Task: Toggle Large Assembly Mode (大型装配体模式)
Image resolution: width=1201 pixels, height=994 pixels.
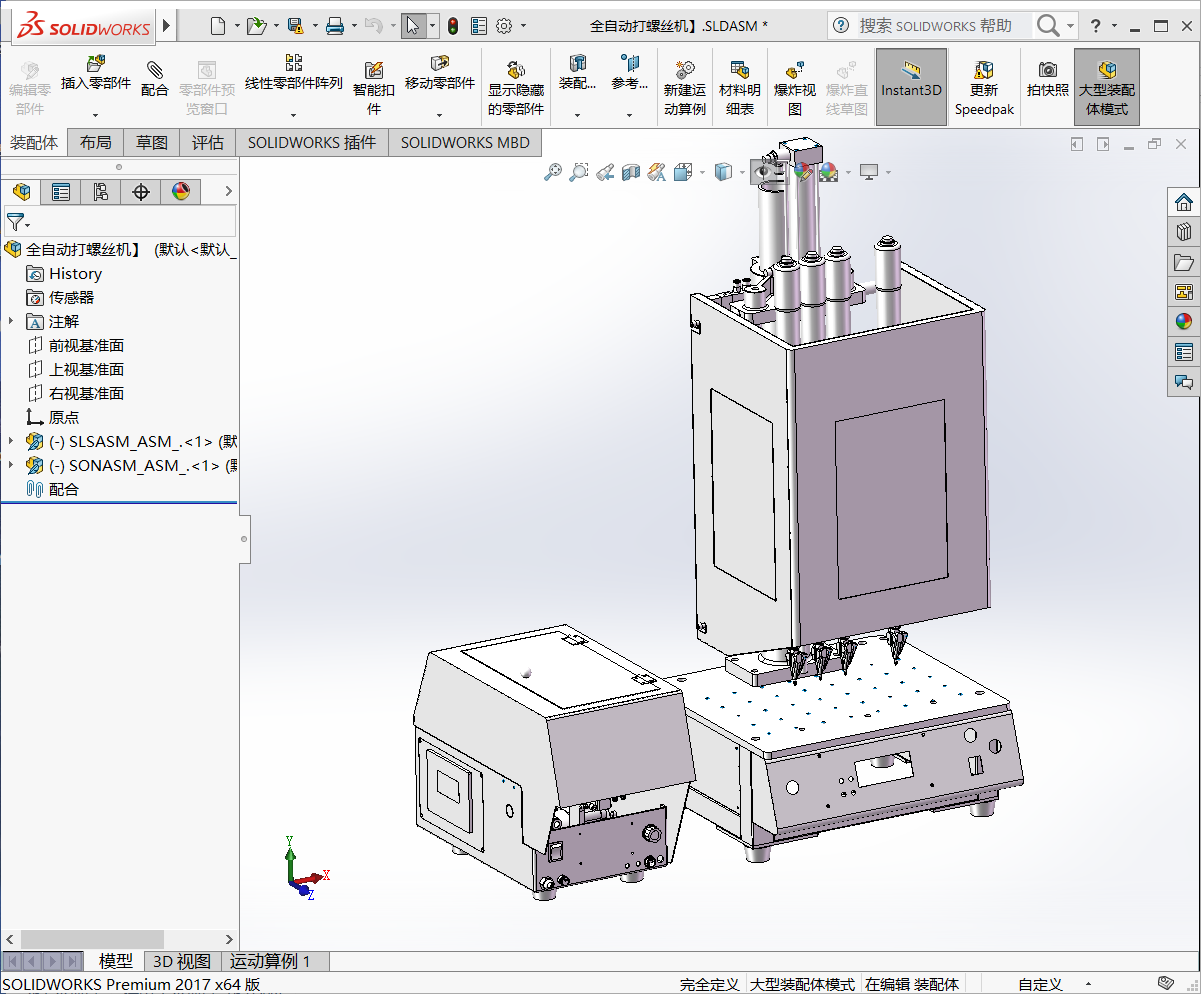Action: point(1106,87)
